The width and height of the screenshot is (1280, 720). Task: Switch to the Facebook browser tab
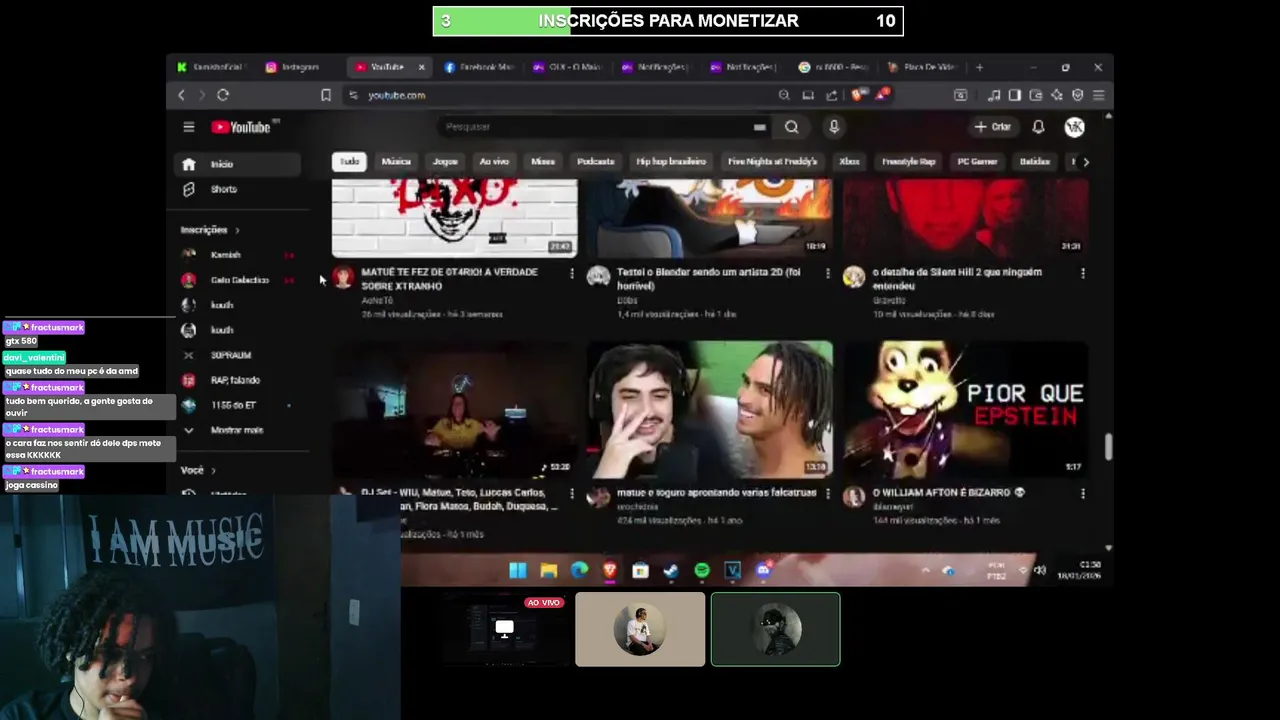(x=479, y=67)
